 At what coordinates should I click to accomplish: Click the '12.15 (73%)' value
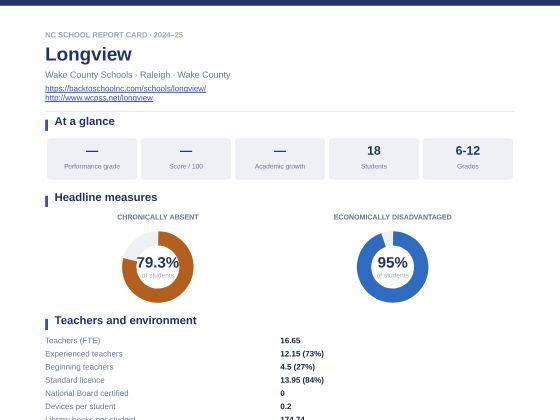point(302,354)
